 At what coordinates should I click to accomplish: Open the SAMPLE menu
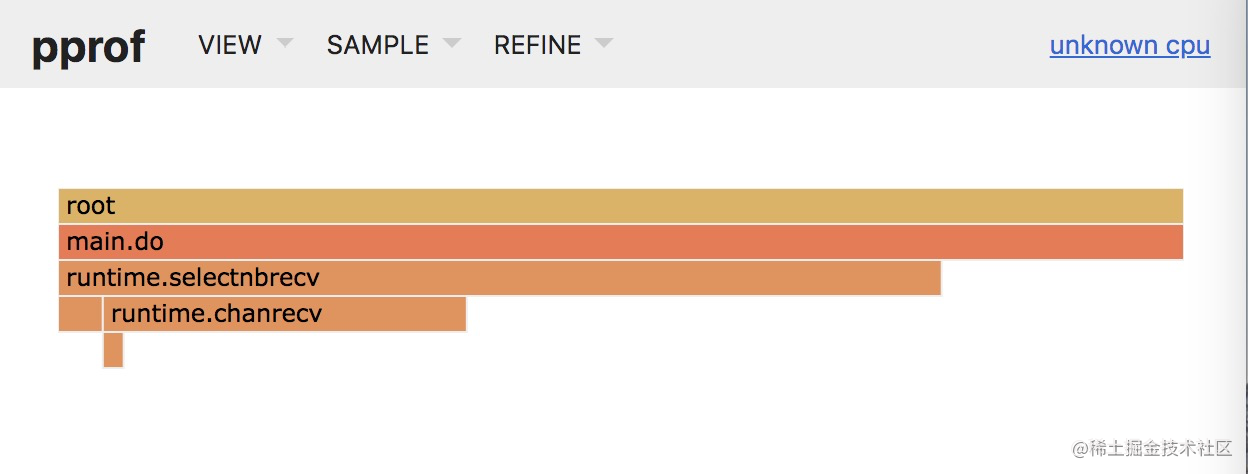tap(378, 45)
